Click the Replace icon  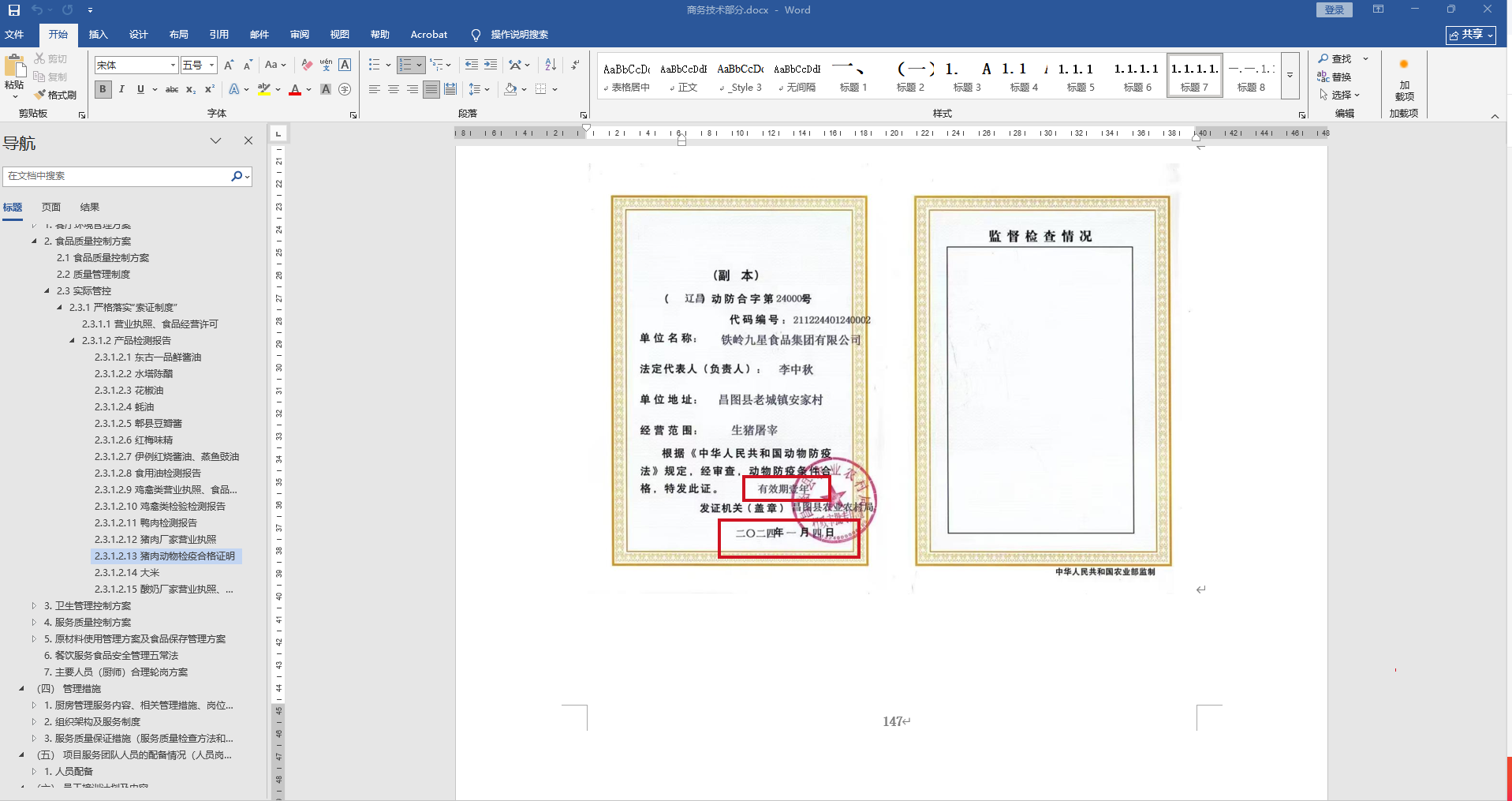click(x=1323, y=77)
